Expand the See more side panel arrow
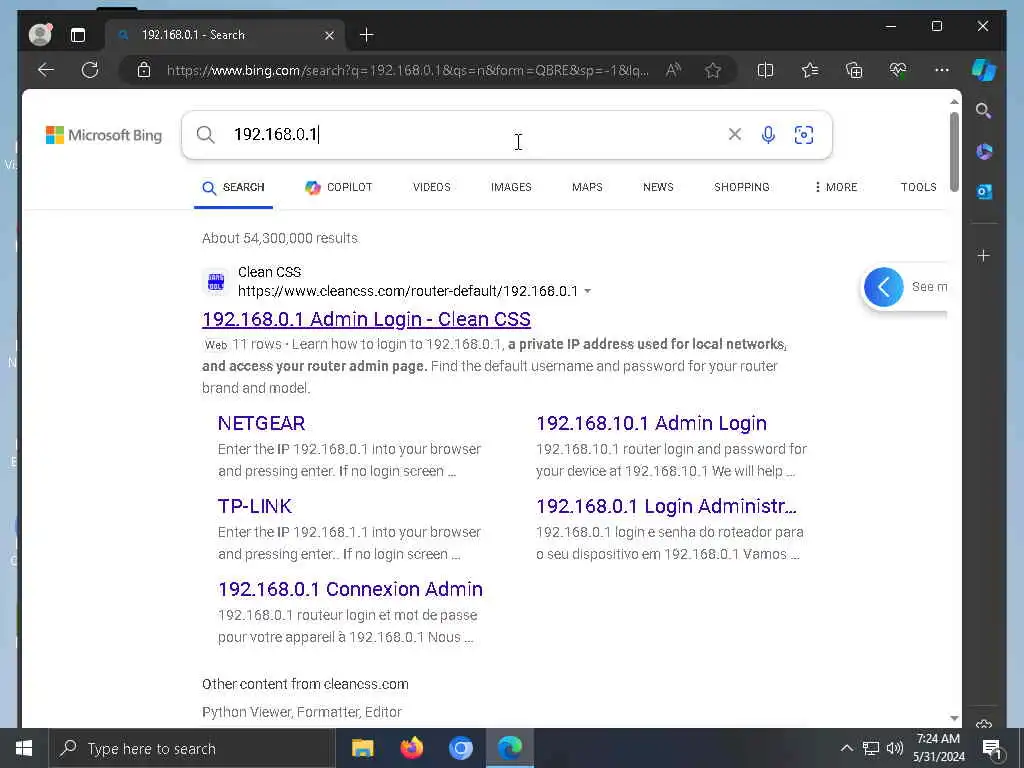Viewport: 1024px width, 768px height. tap(884, 287)
